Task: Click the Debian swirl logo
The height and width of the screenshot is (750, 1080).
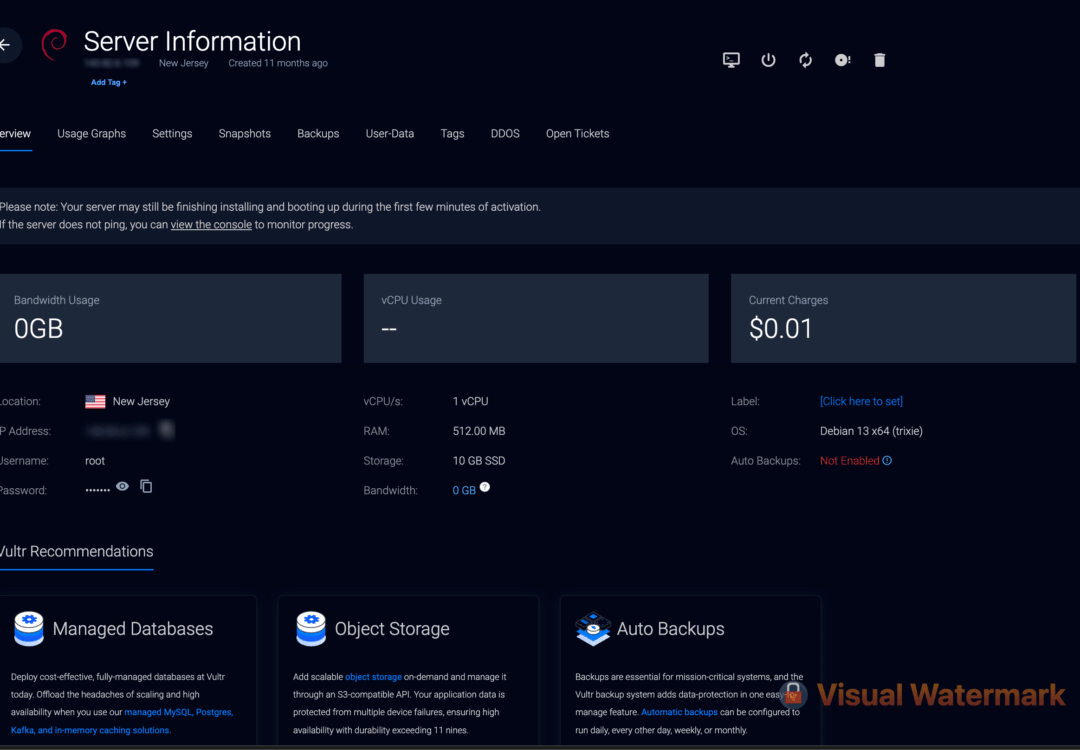Action: (54, 45)
